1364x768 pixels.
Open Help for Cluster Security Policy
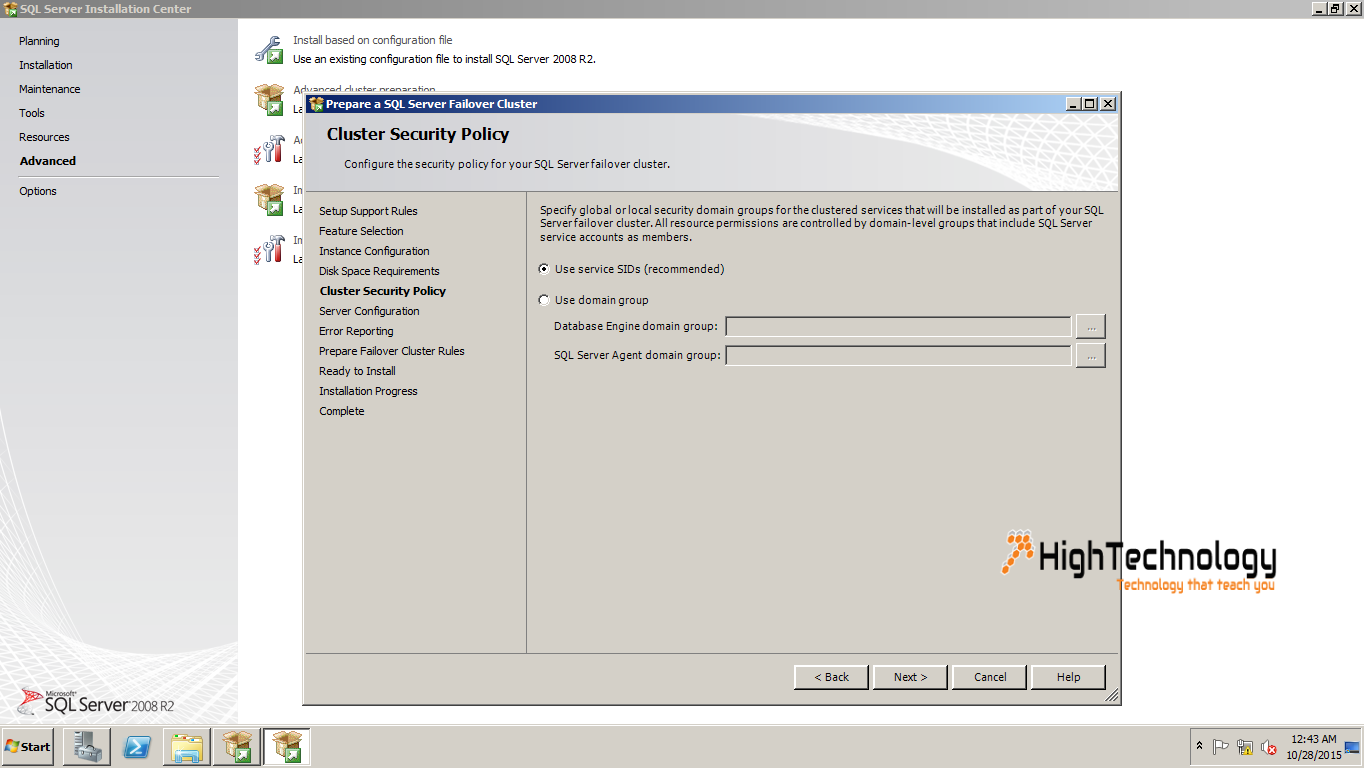1069,677
